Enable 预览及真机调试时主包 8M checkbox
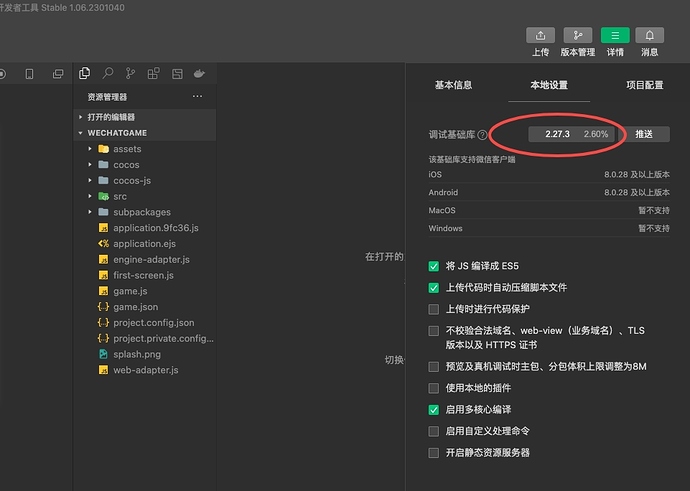Image resolution: width=690 pixels, height=491 pixels. [433, 367]
